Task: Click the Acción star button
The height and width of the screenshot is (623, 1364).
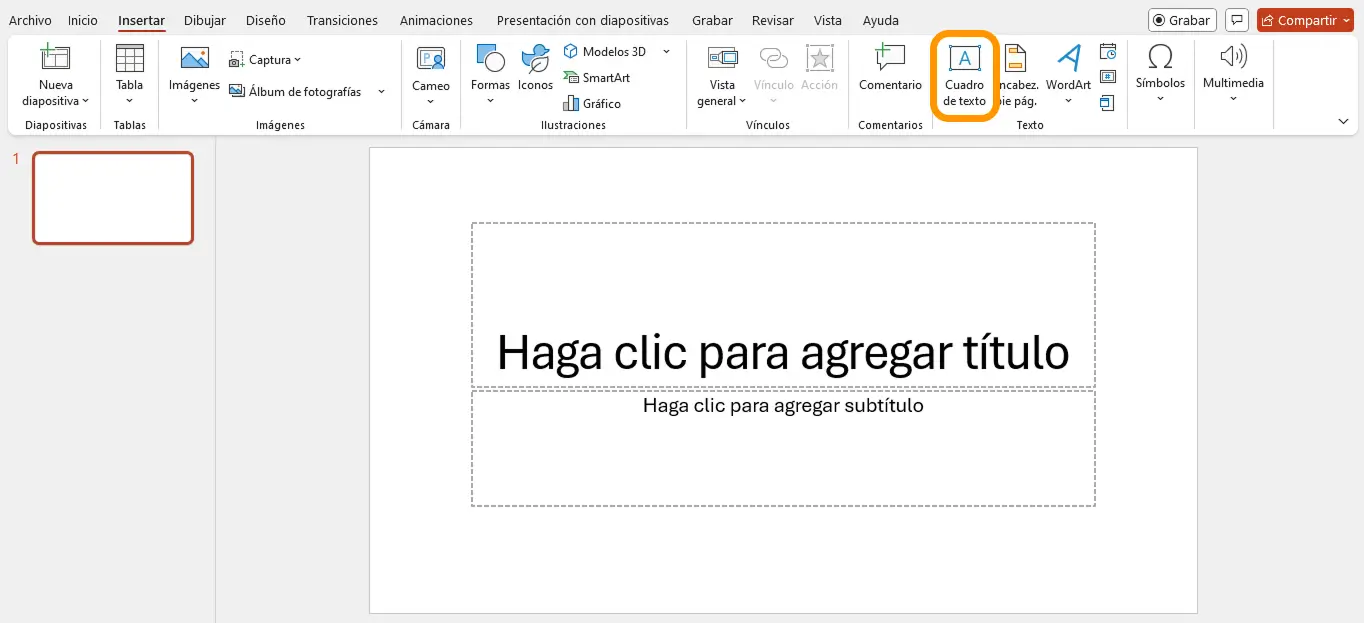Action: pyautogui.click(x=819, y=68)
